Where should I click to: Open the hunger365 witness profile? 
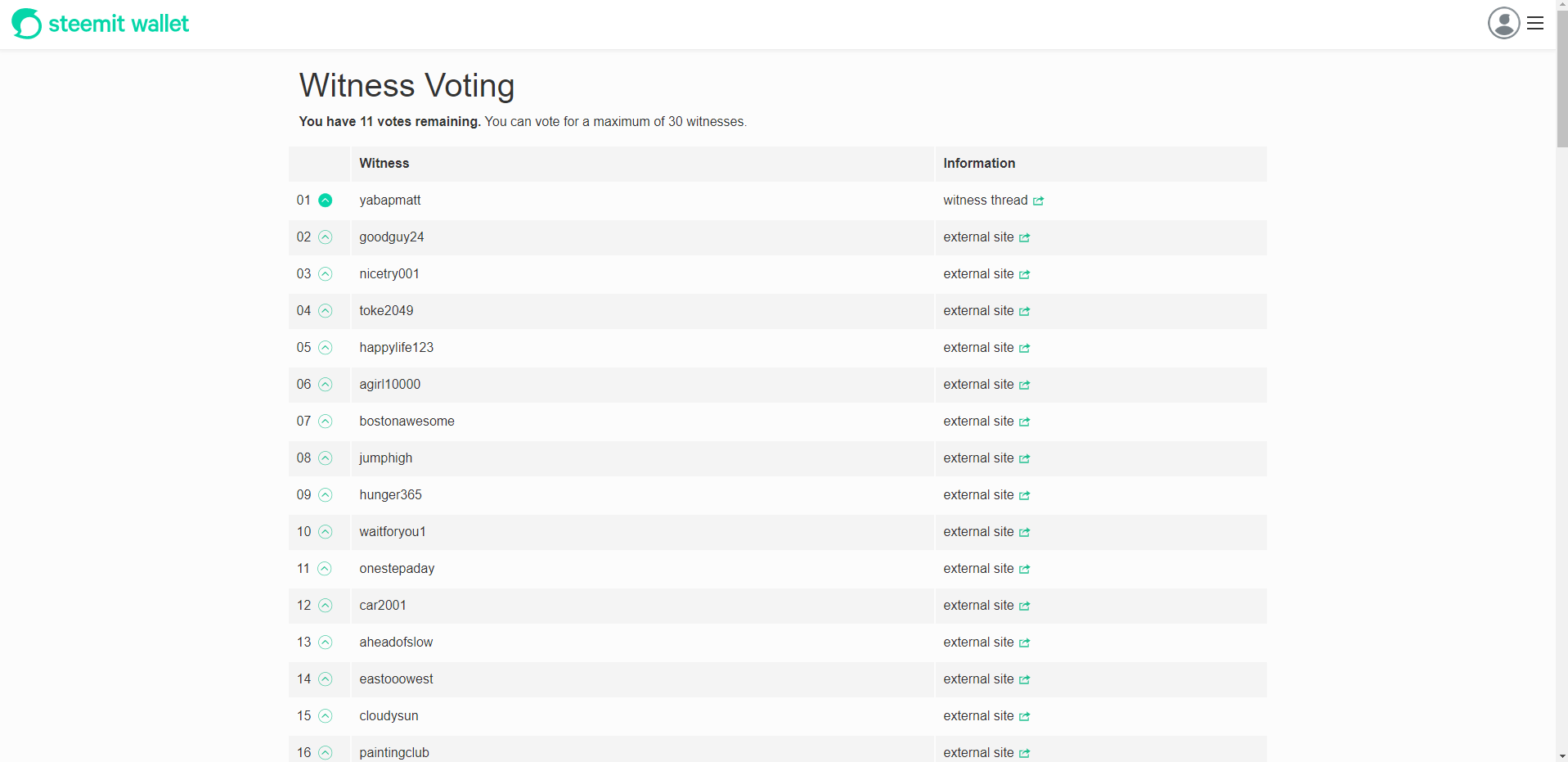[x=390, y=495]
